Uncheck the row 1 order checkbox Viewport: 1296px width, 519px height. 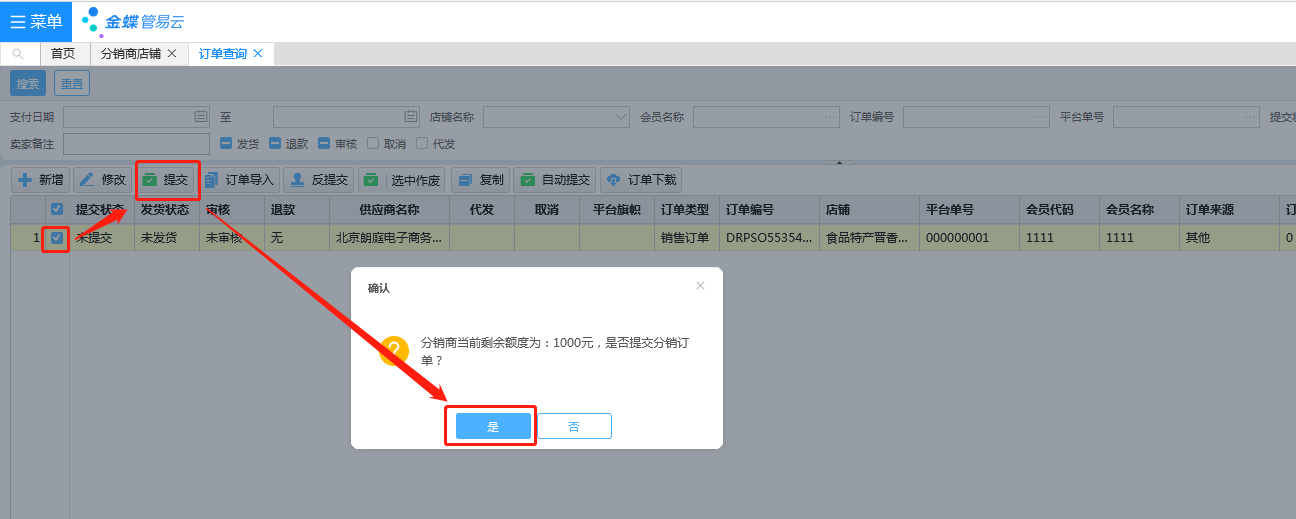point(57,238)
